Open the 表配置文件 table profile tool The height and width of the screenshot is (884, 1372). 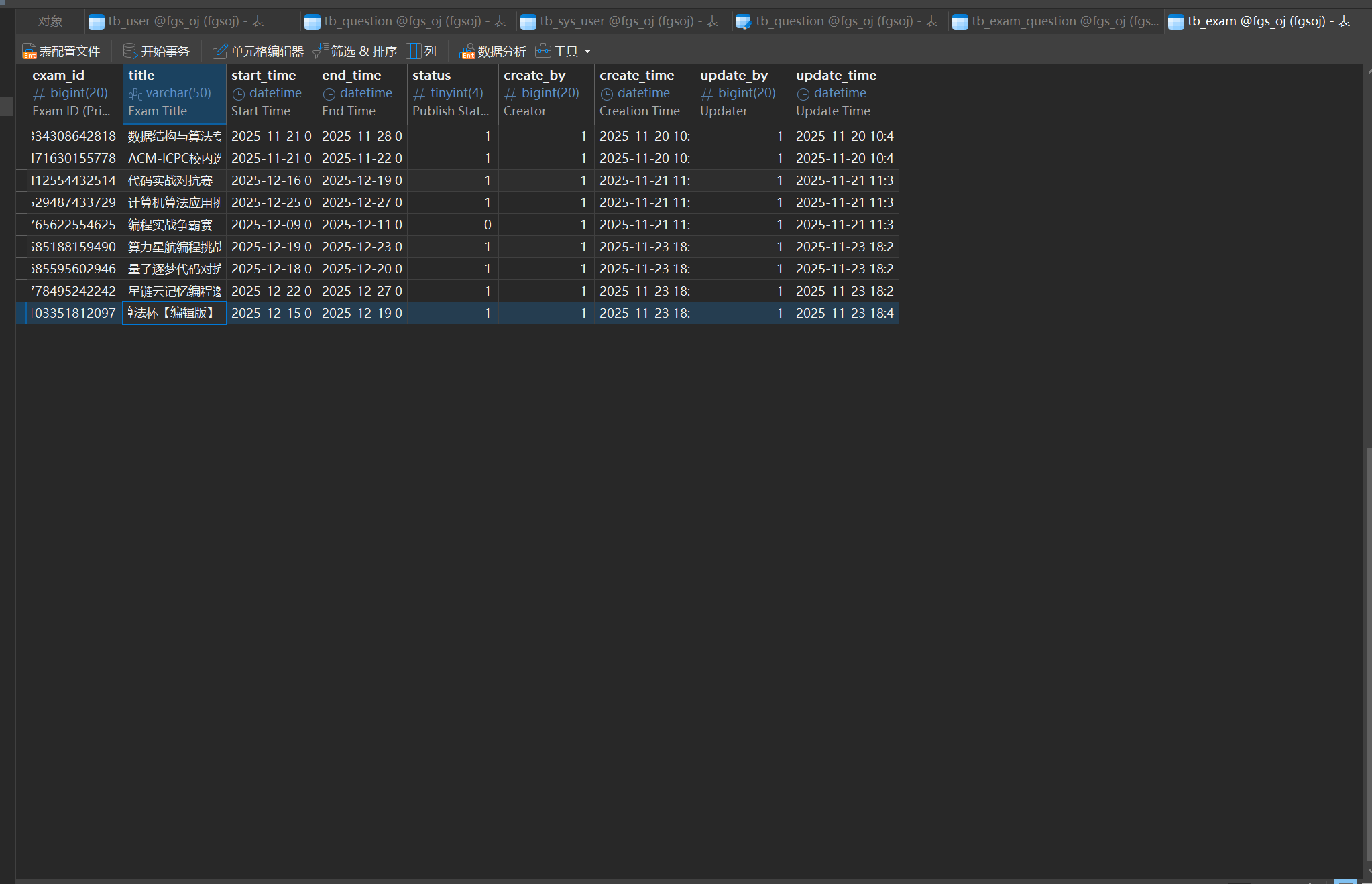61,51
